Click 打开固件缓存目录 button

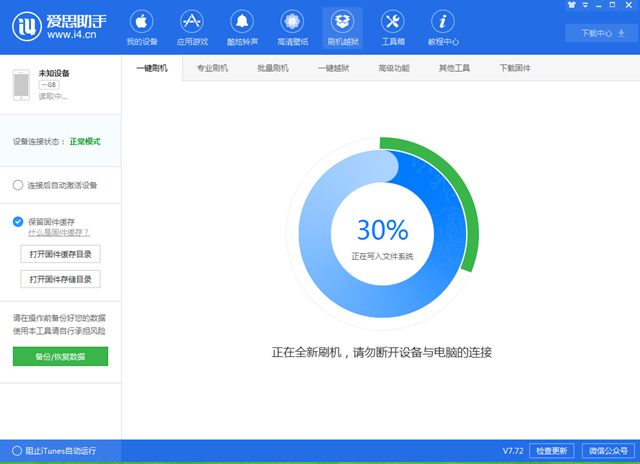[61, 254]
